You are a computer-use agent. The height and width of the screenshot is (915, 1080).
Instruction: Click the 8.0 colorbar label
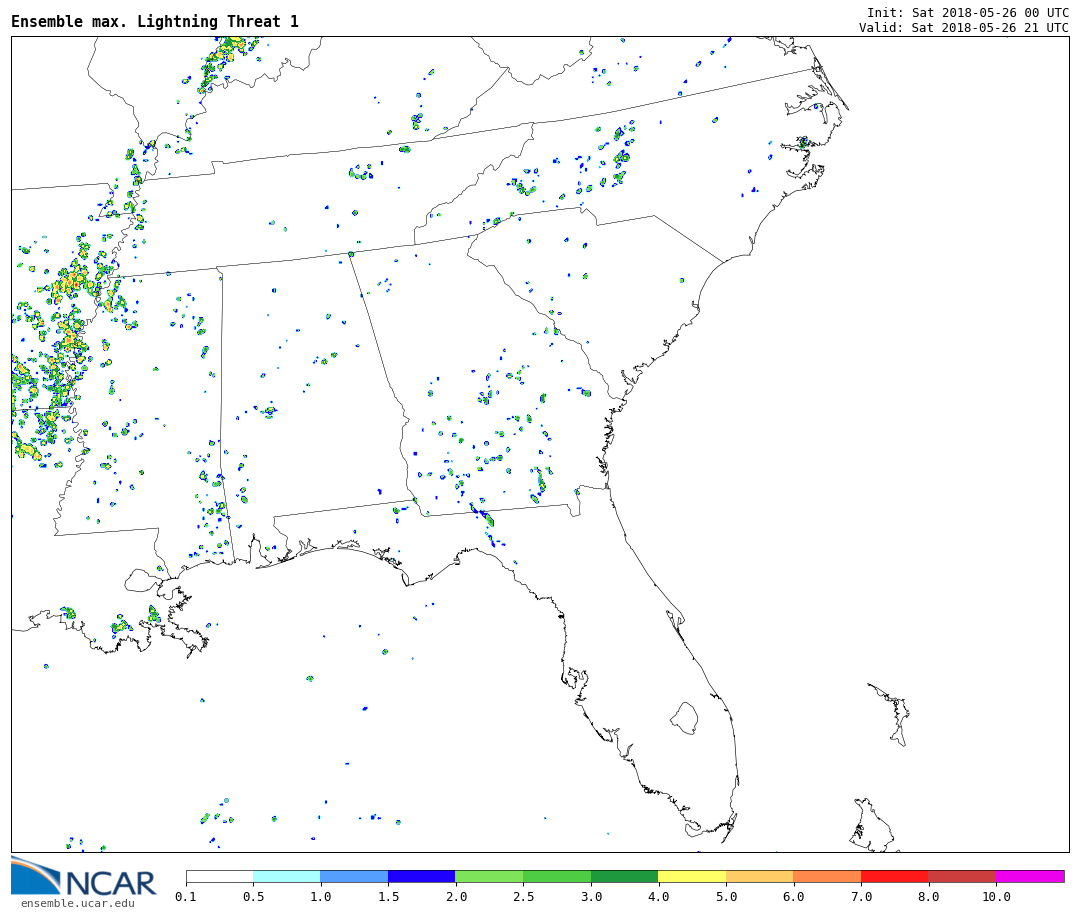point(928,896)
